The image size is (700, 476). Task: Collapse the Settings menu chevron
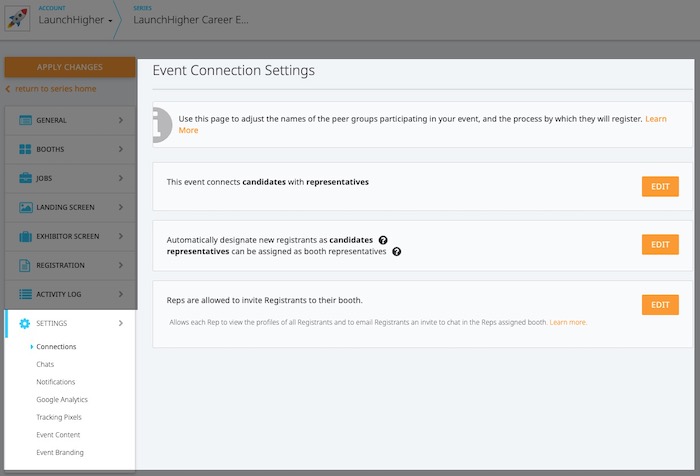[121, 323]
